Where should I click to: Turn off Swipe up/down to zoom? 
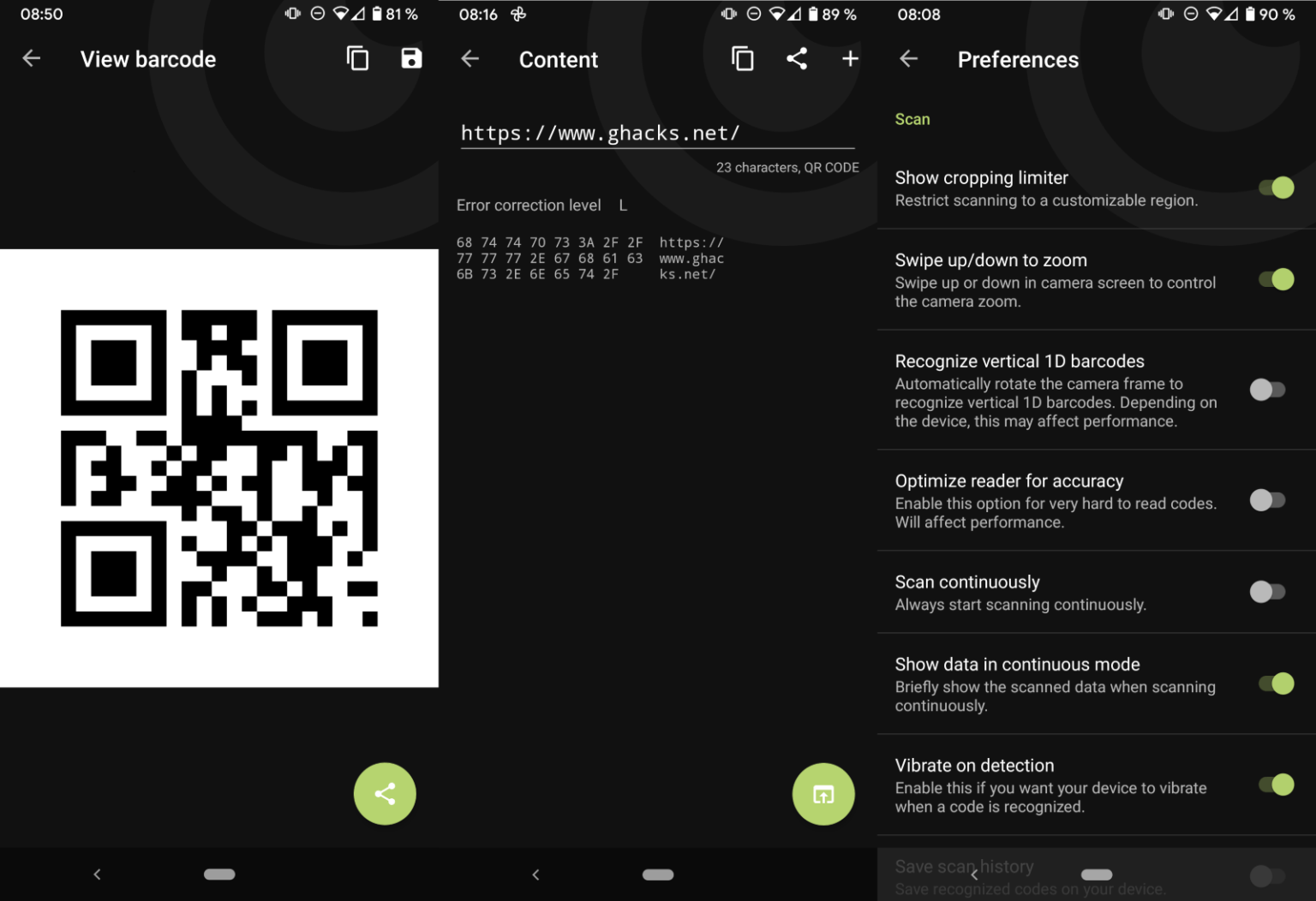pos(1276,279)
